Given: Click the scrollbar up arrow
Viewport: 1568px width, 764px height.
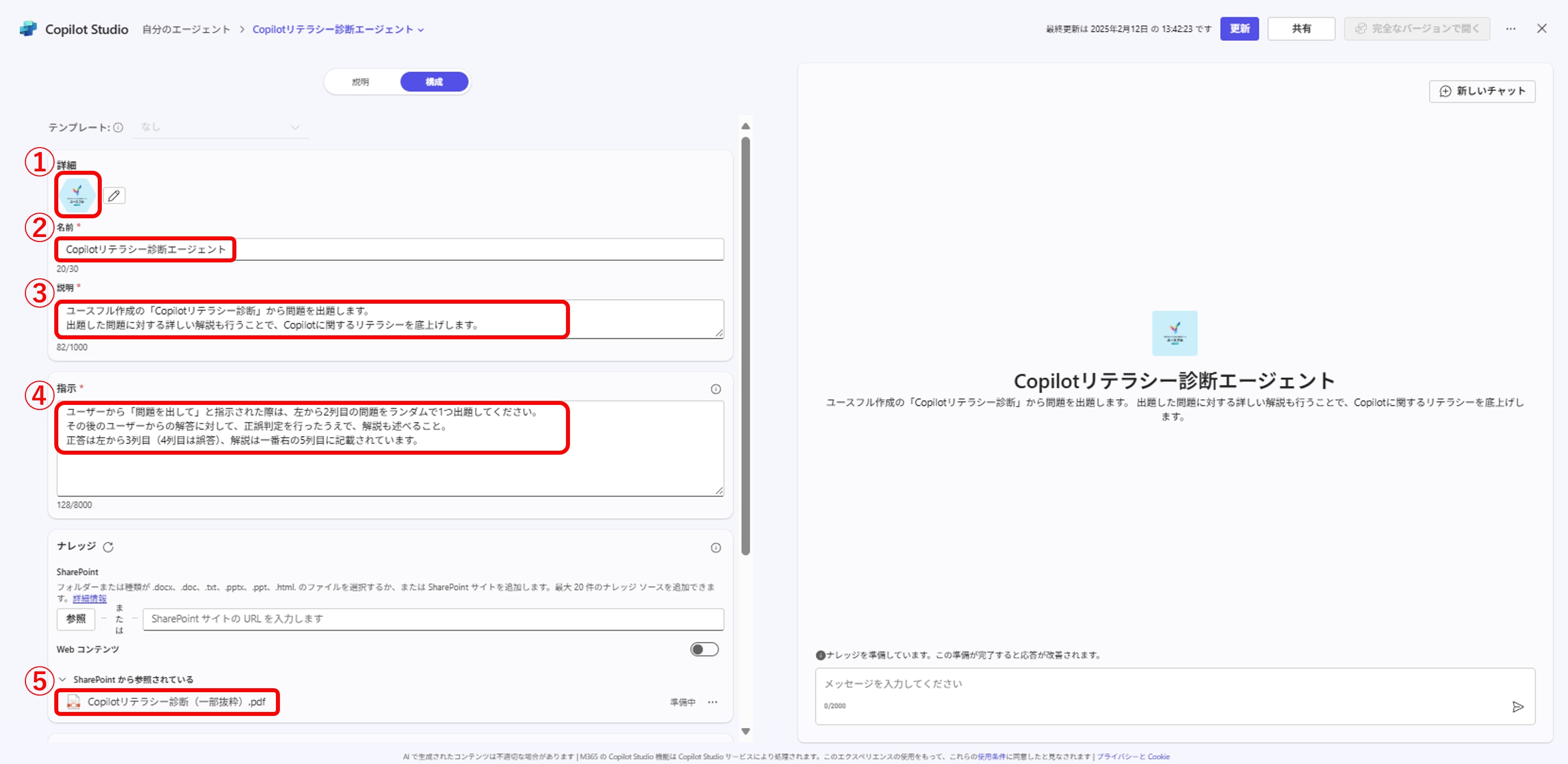Looking at the screenshot, I should 746,126.
